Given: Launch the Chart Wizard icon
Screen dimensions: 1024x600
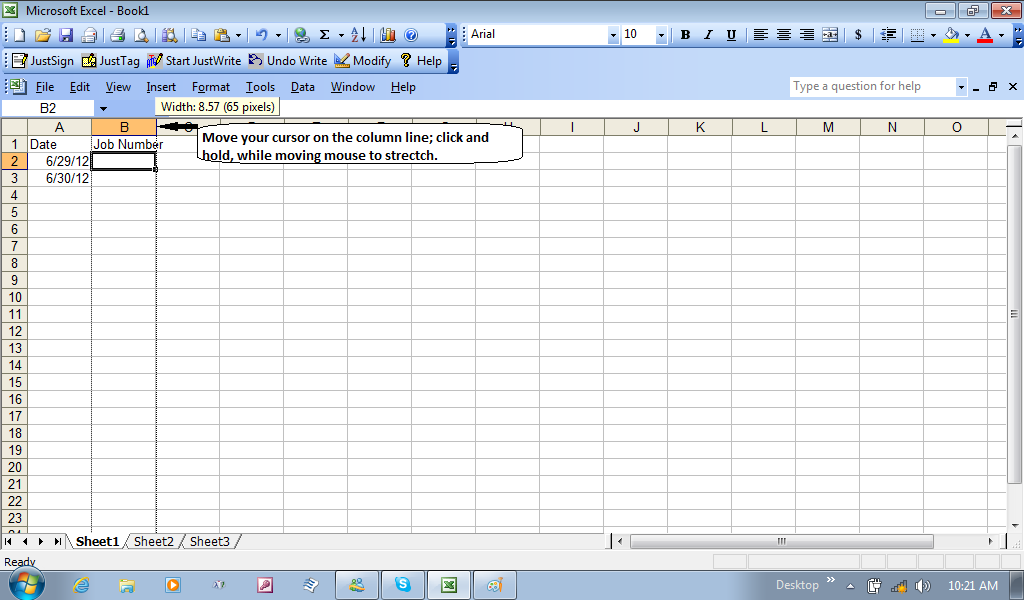Looking at the screenshot, I should pos(387,35).
